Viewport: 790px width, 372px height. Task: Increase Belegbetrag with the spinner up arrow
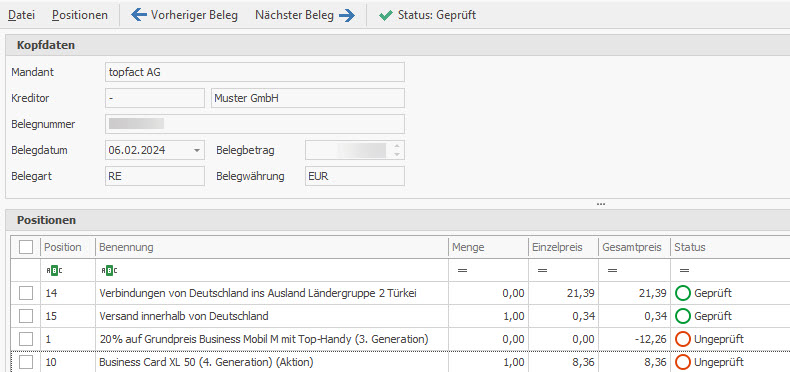(397, 146)
